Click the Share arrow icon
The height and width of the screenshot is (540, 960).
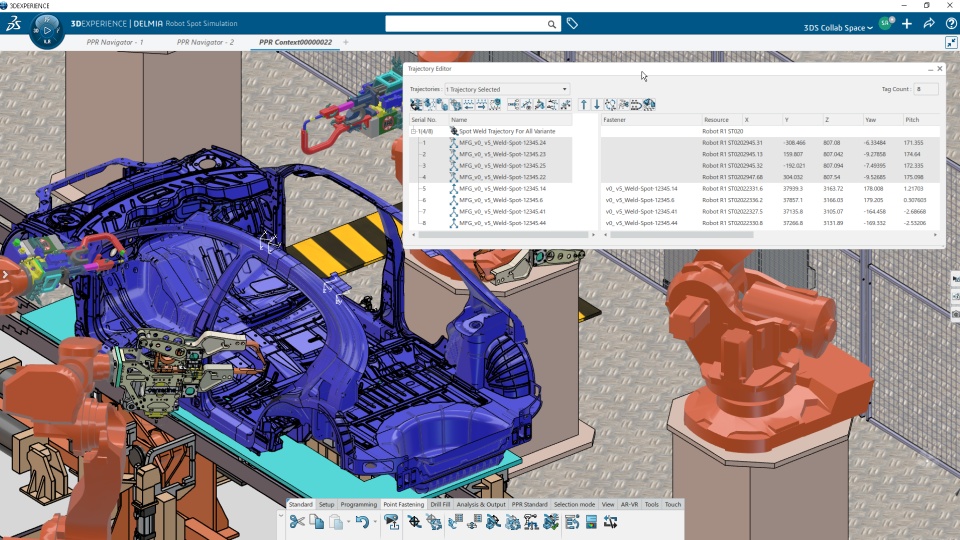[929, 23]
